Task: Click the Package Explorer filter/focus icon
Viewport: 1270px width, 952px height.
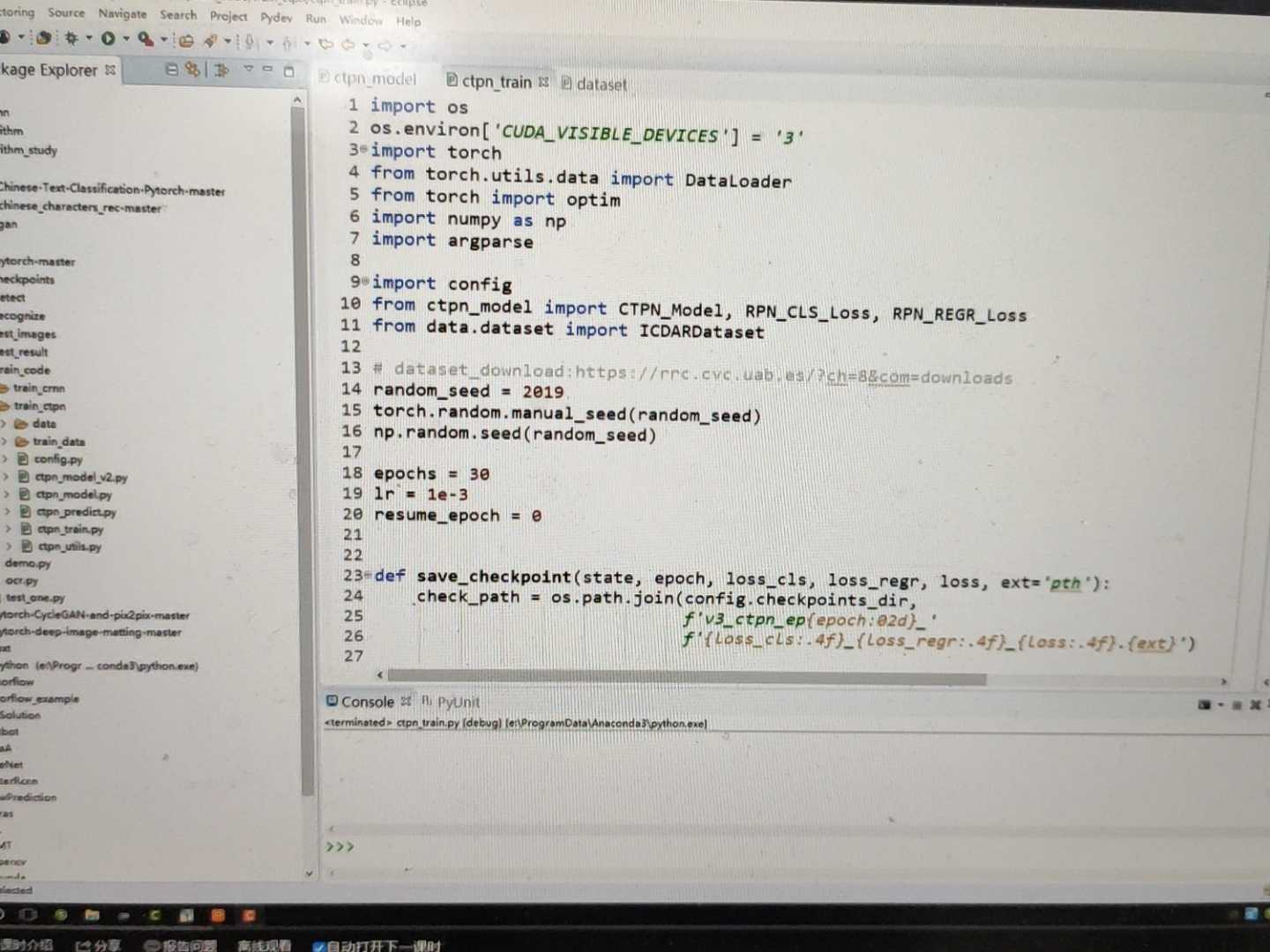Action: coord(221,70)
